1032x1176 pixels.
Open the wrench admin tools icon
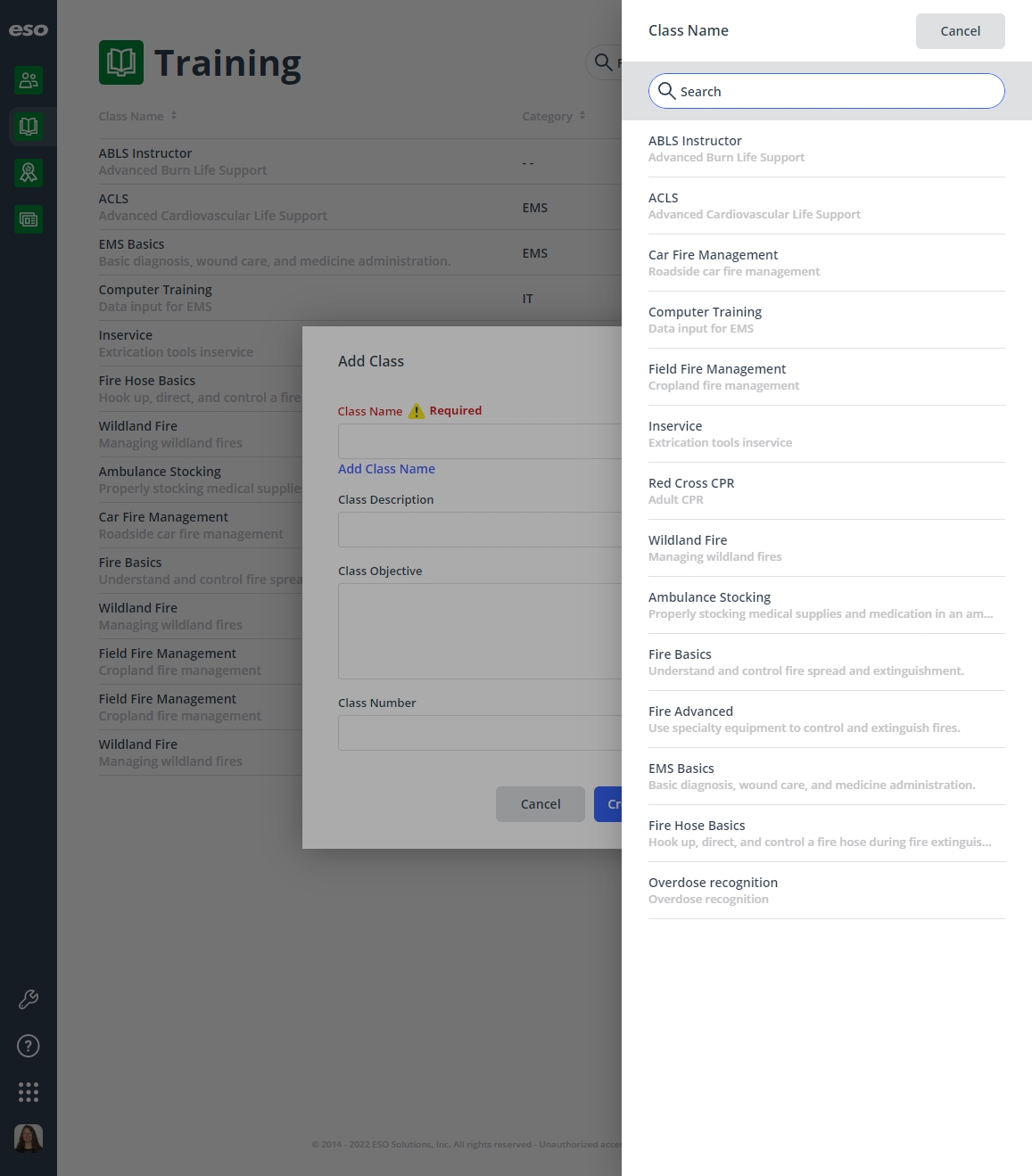click(29, 999)
